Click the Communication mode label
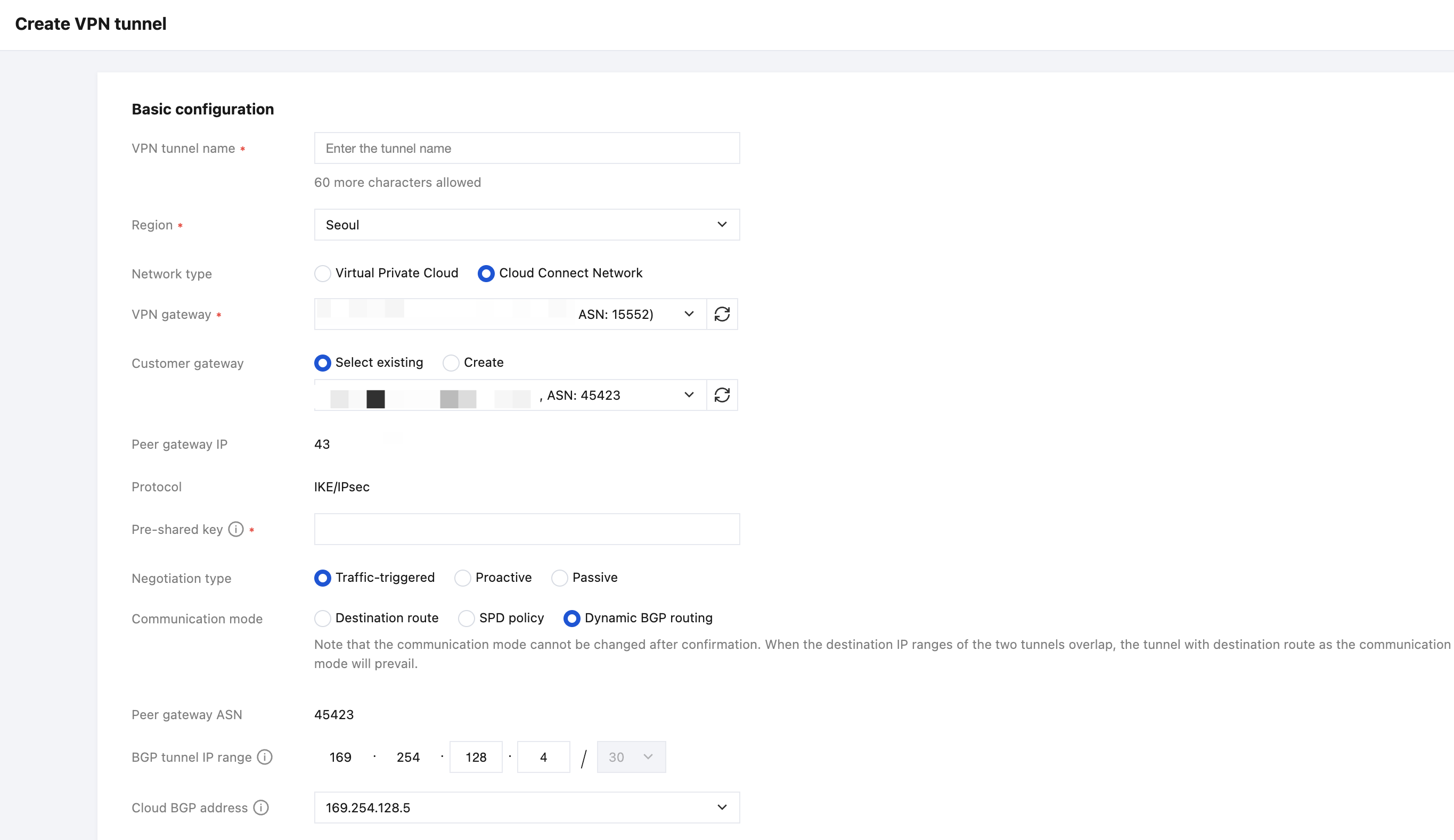Image resolution: width=1454 pixels, height=840 pixels. click(197, 619)
